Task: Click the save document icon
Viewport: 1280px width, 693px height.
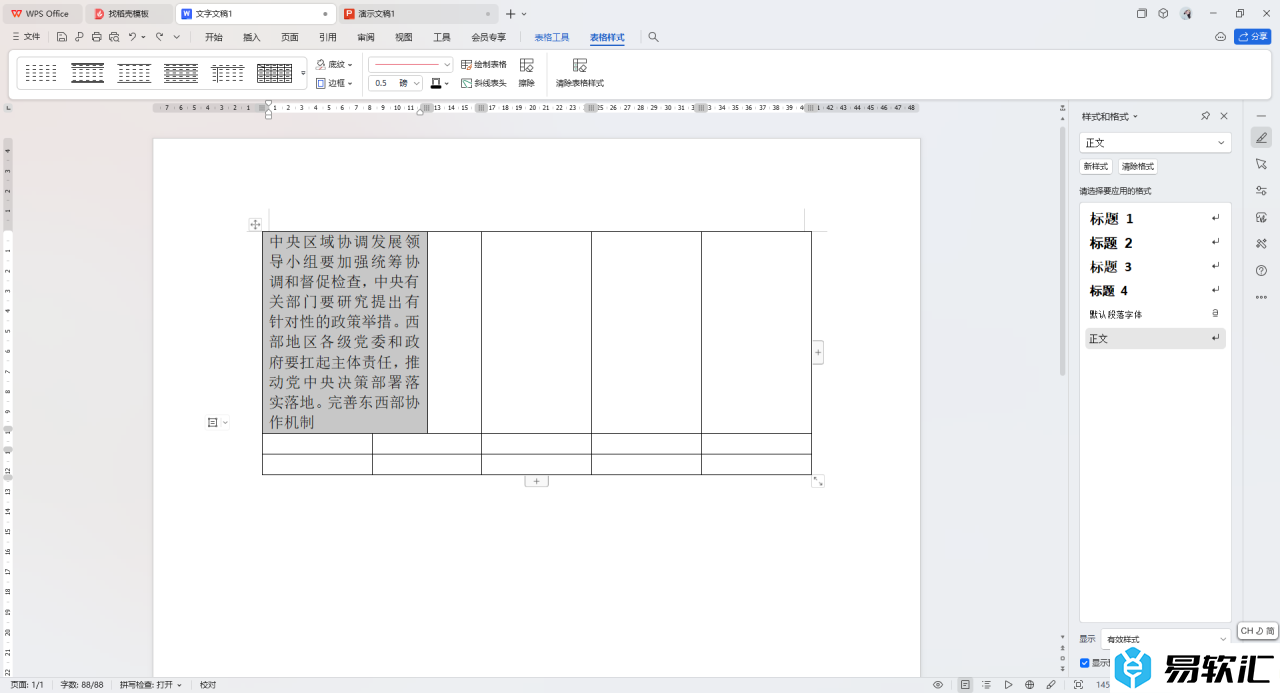Action: [62, 37]
